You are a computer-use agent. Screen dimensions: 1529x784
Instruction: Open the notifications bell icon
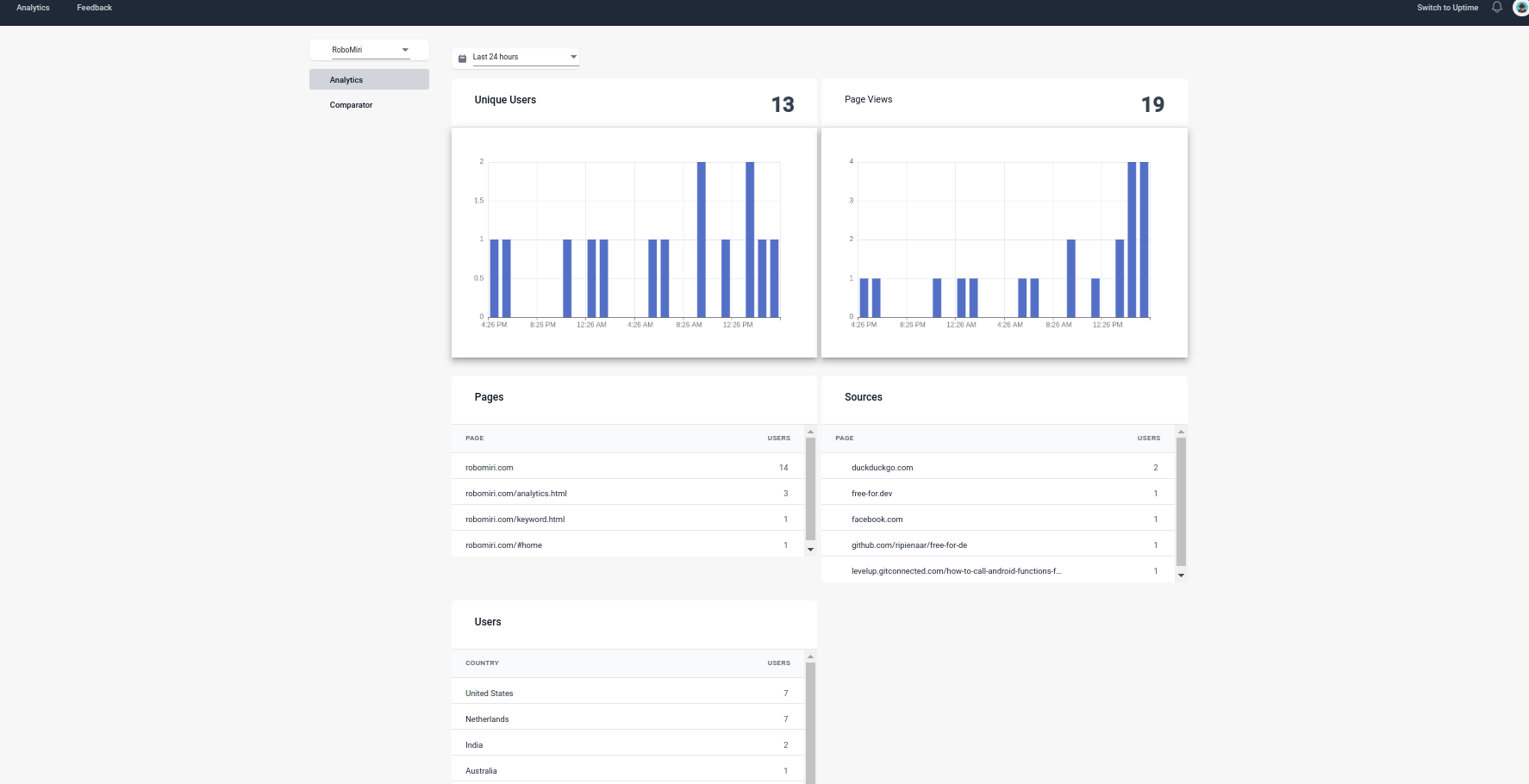pyautogui.click(x=1497, y=7)
